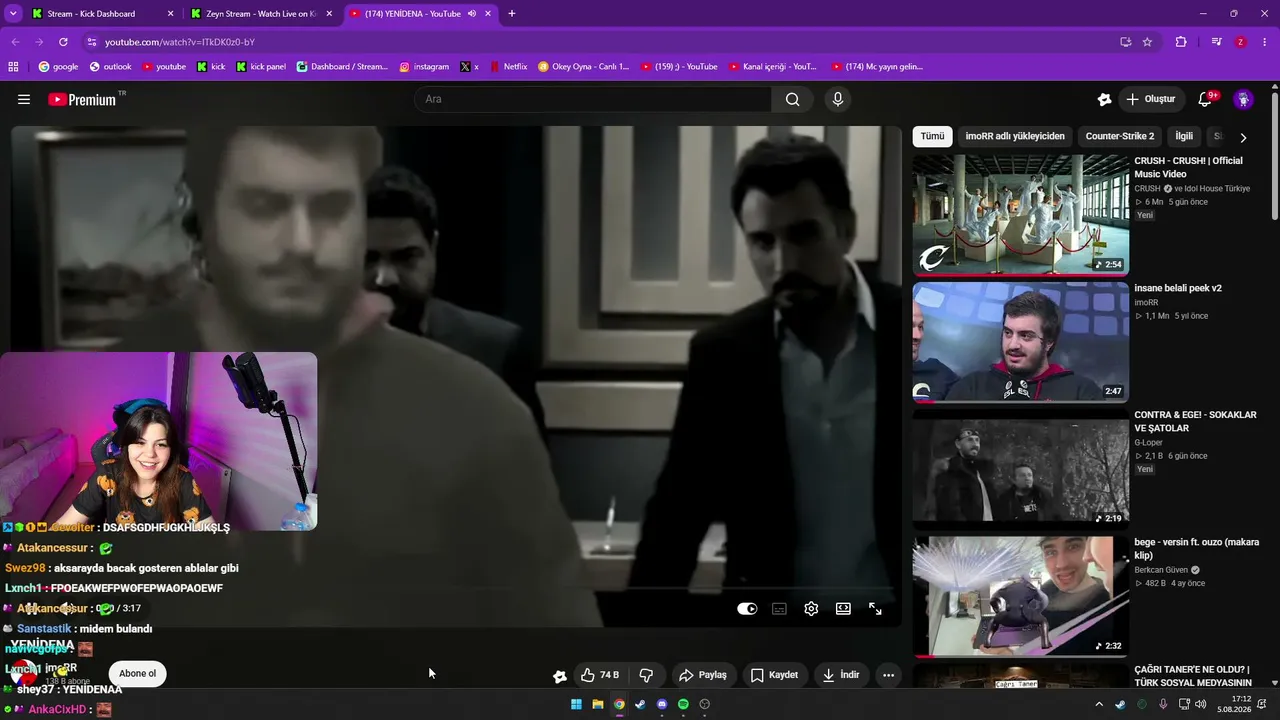Open the Okey Oyna bookmark
This screenshot has height=720, width=1280.
tap(584, 67)
